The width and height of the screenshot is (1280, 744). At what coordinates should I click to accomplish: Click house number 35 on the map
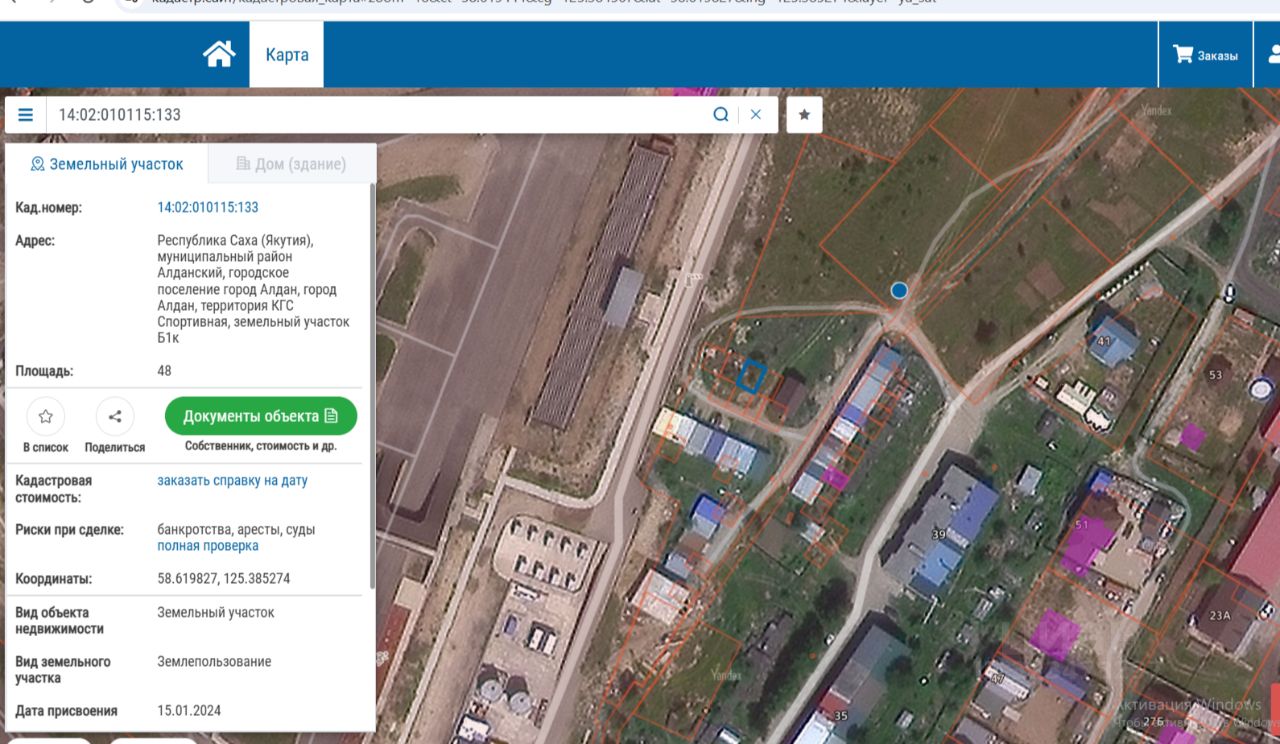click(841, 715)
